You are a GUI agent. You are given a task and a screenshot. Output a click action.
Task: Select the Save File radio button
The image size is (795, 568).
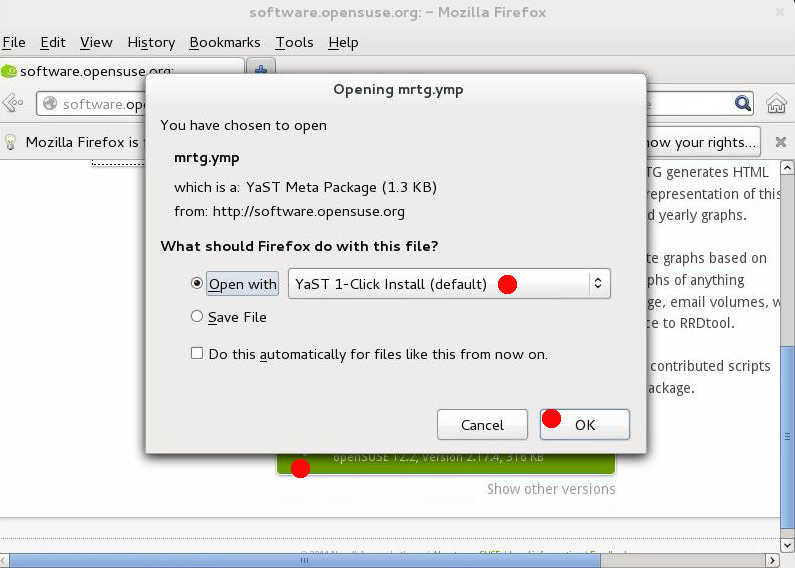197,316
